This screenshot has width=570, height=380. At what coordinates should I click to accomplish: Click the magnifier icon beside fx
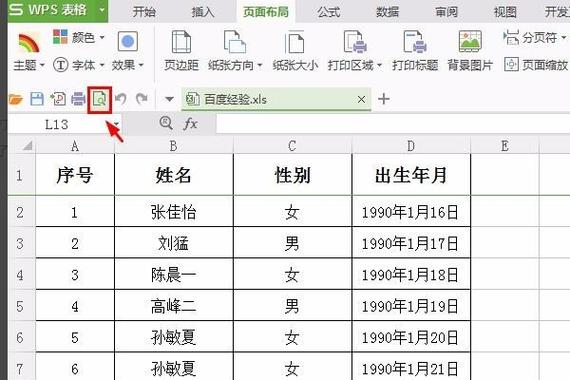pos(166,123)
